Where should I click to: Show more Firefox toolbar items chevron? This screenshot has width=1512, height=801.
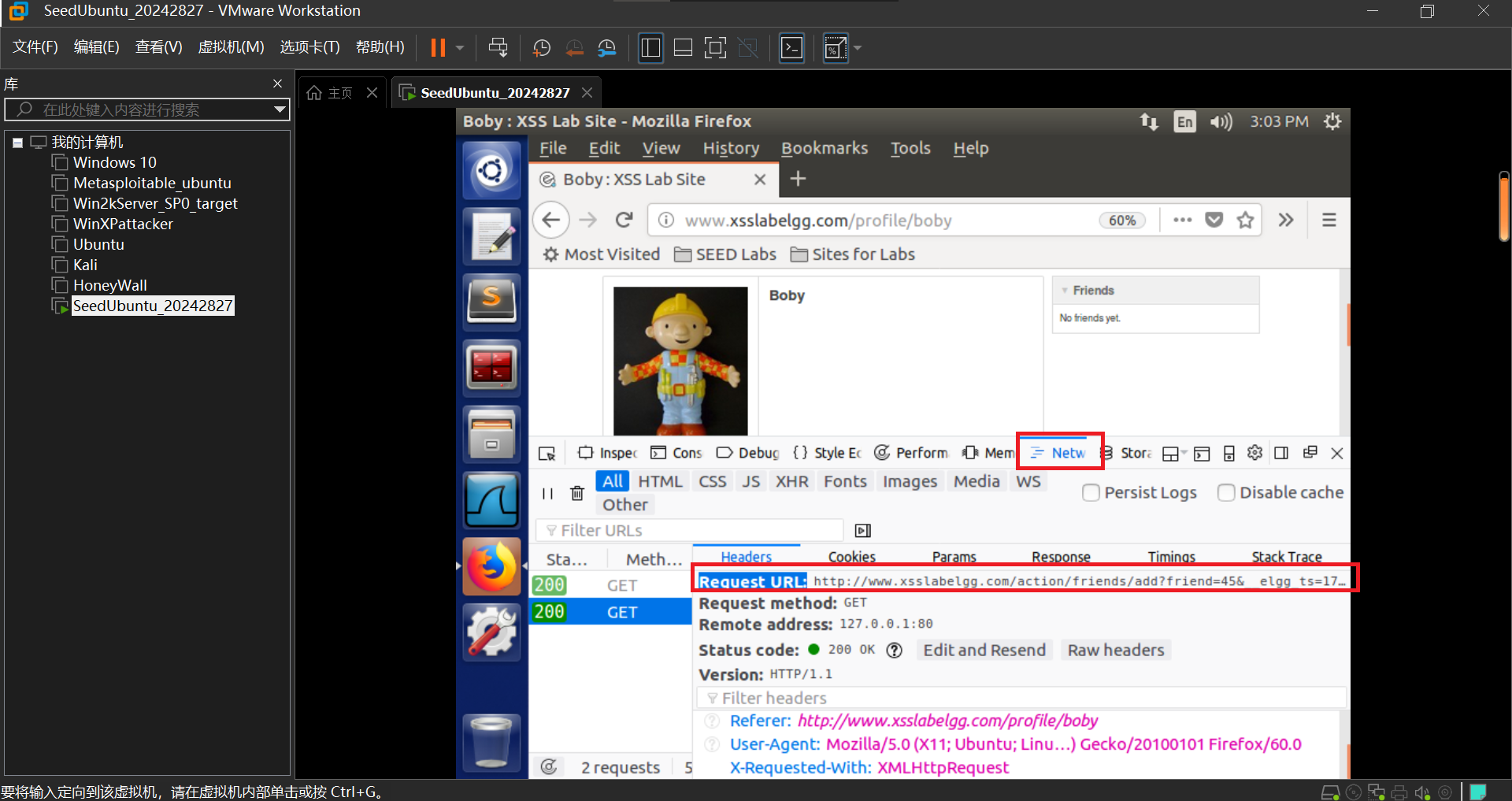click(x=1286, y=220)
